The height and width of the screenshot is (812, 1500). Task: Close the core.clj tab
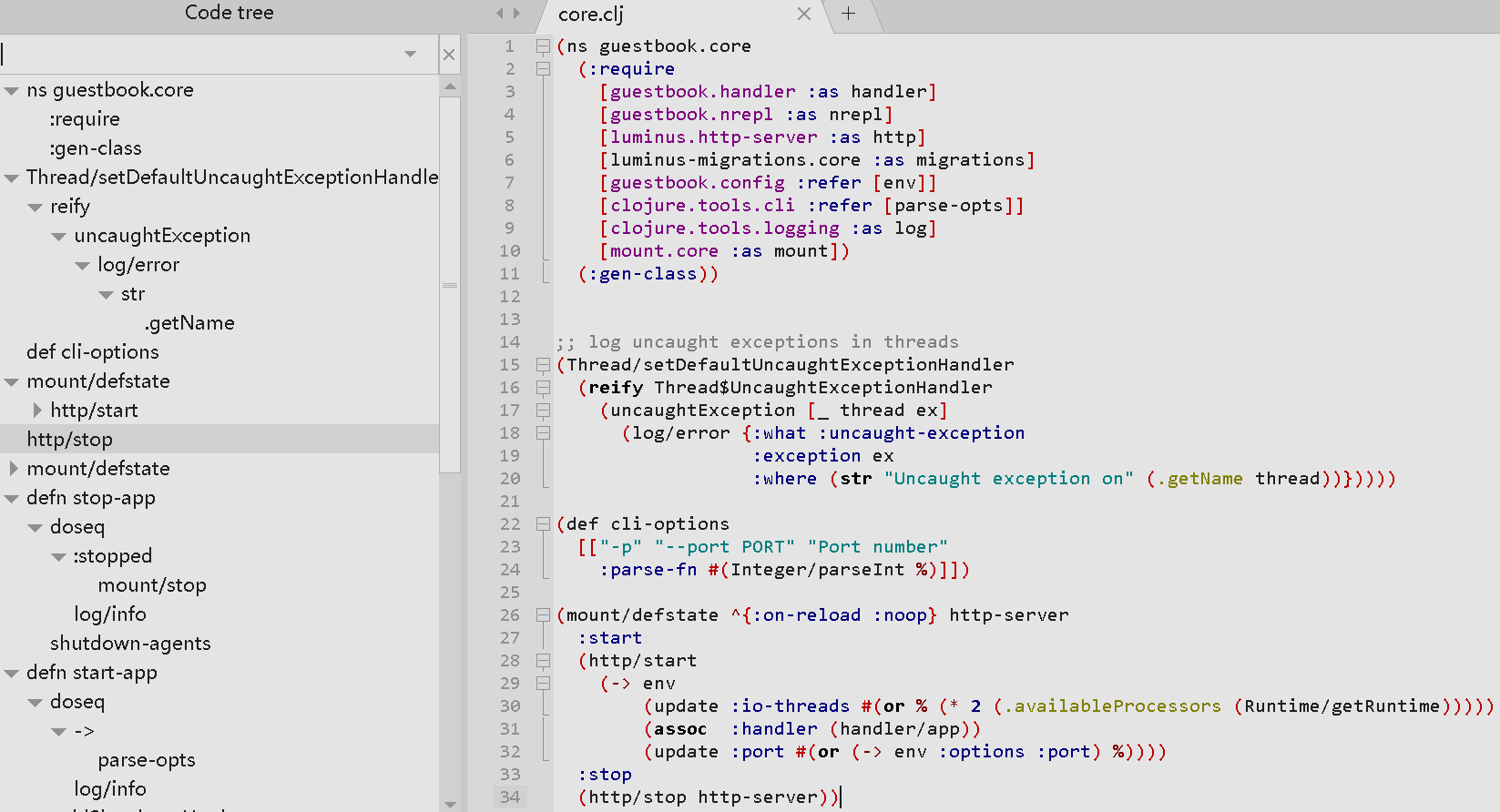[x=803, y=14]
